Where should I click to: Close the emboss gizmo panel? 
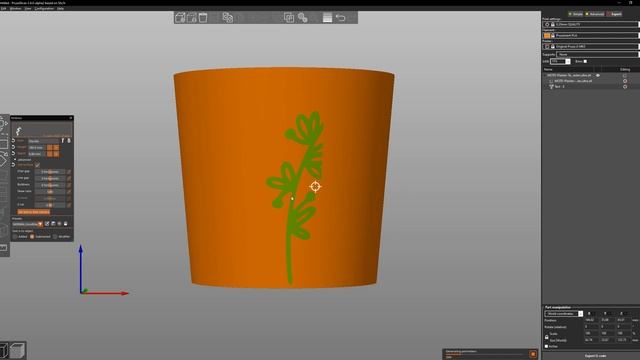(x=71, y=118)
